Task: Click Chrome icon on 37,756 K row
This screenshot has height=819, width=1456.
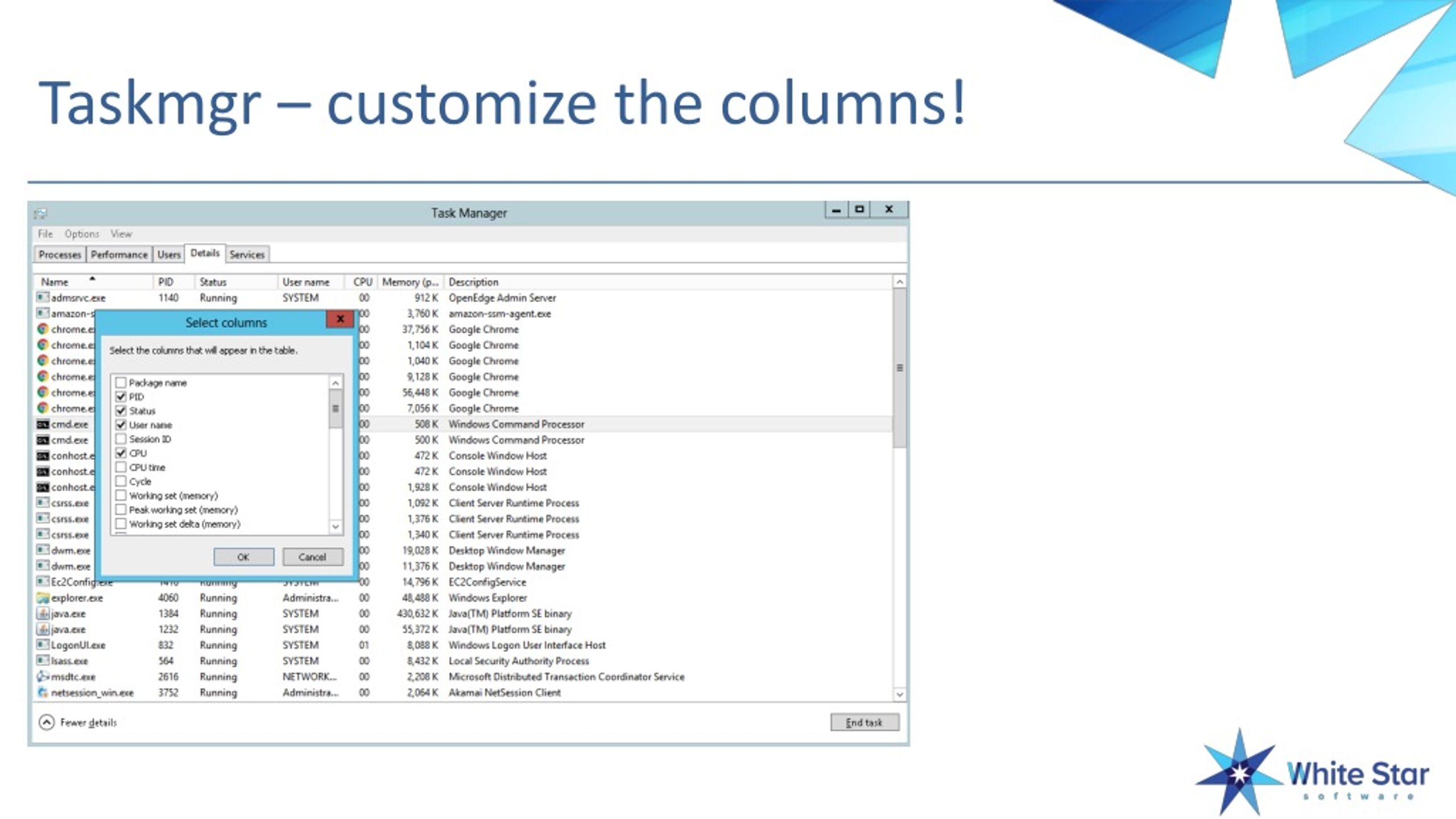Action: [43, 329]
